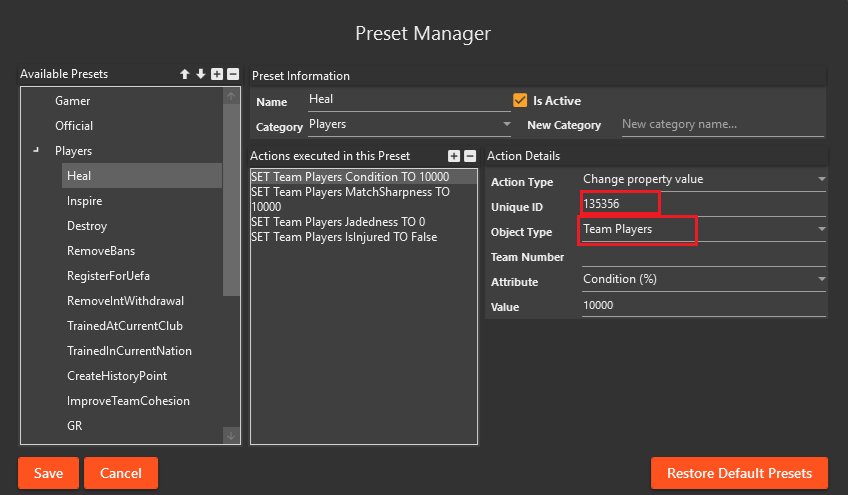Add a new action with plus icon
Image resolution: width=848 pixels, height=495 pixels.
click(x=454, y=156)
